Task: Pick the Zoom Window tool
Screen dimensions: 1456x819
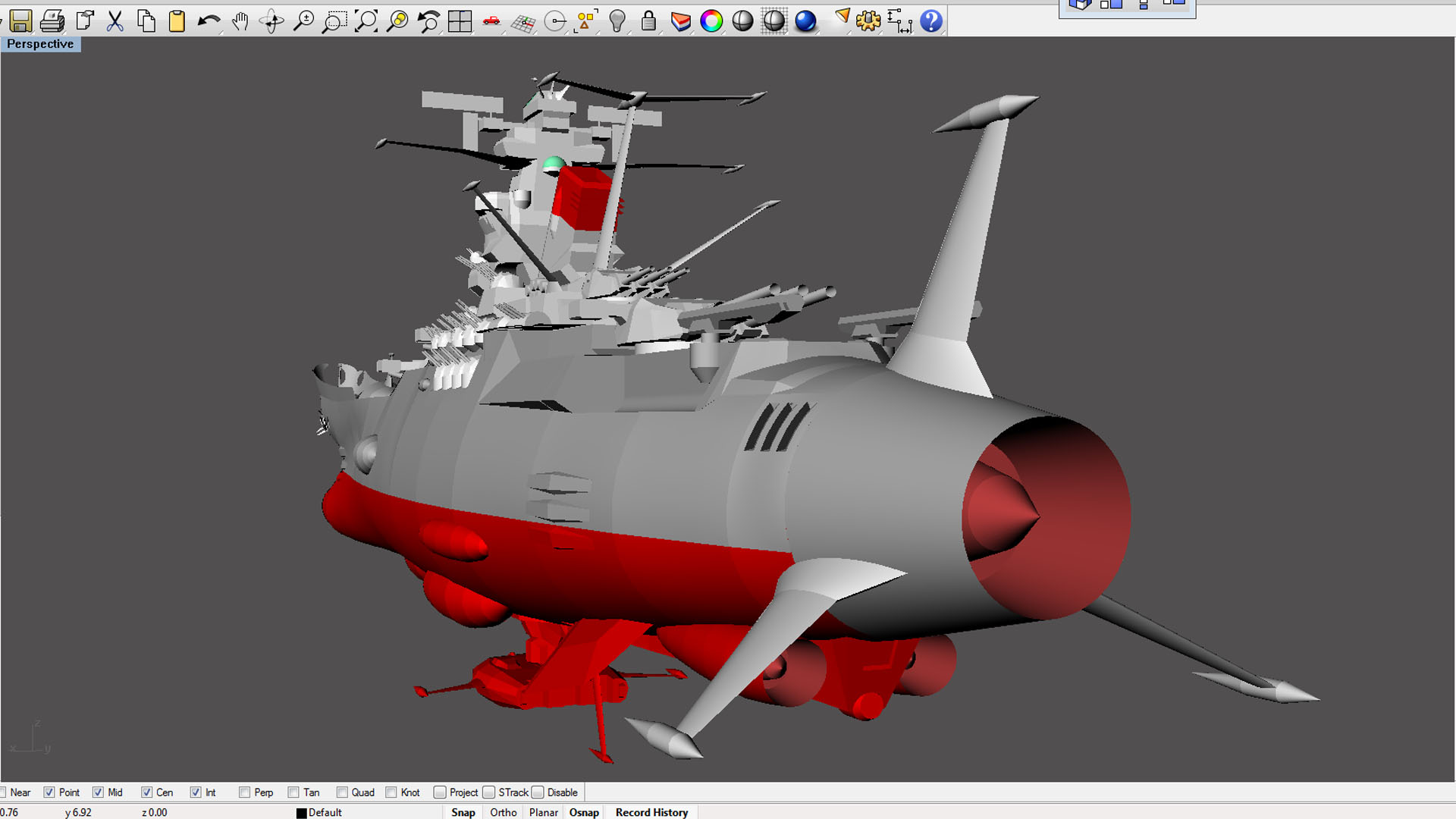Action: [x=334, y=20]
